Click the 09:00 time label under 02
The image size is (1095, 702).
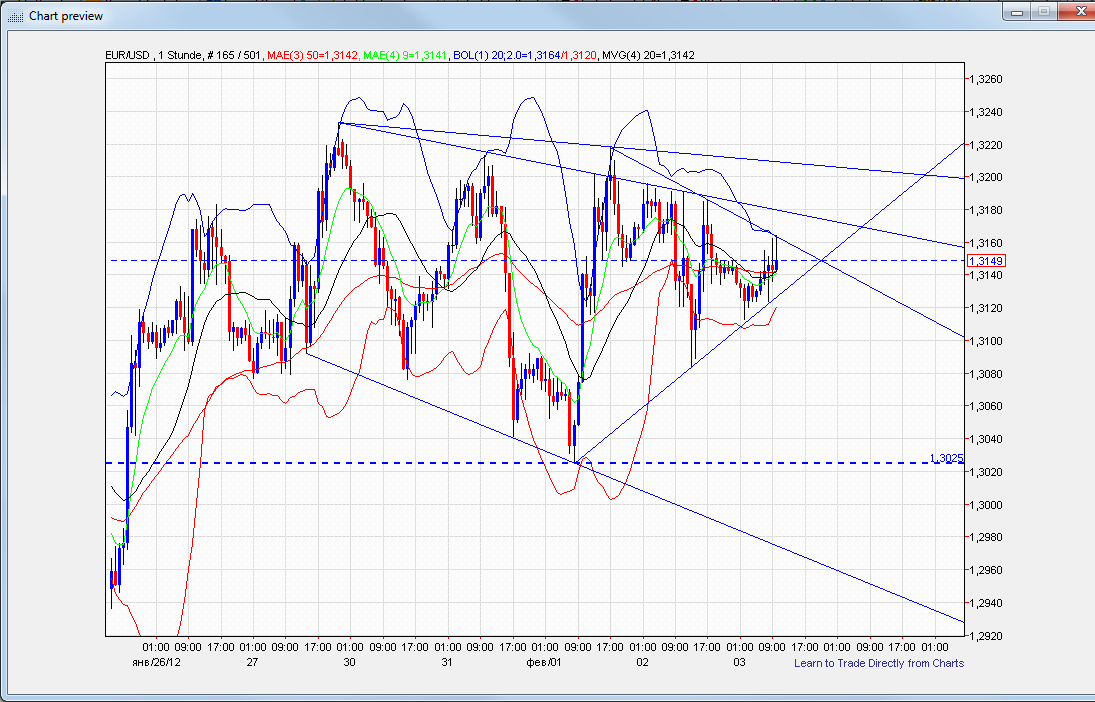click(x=677, y=646)
